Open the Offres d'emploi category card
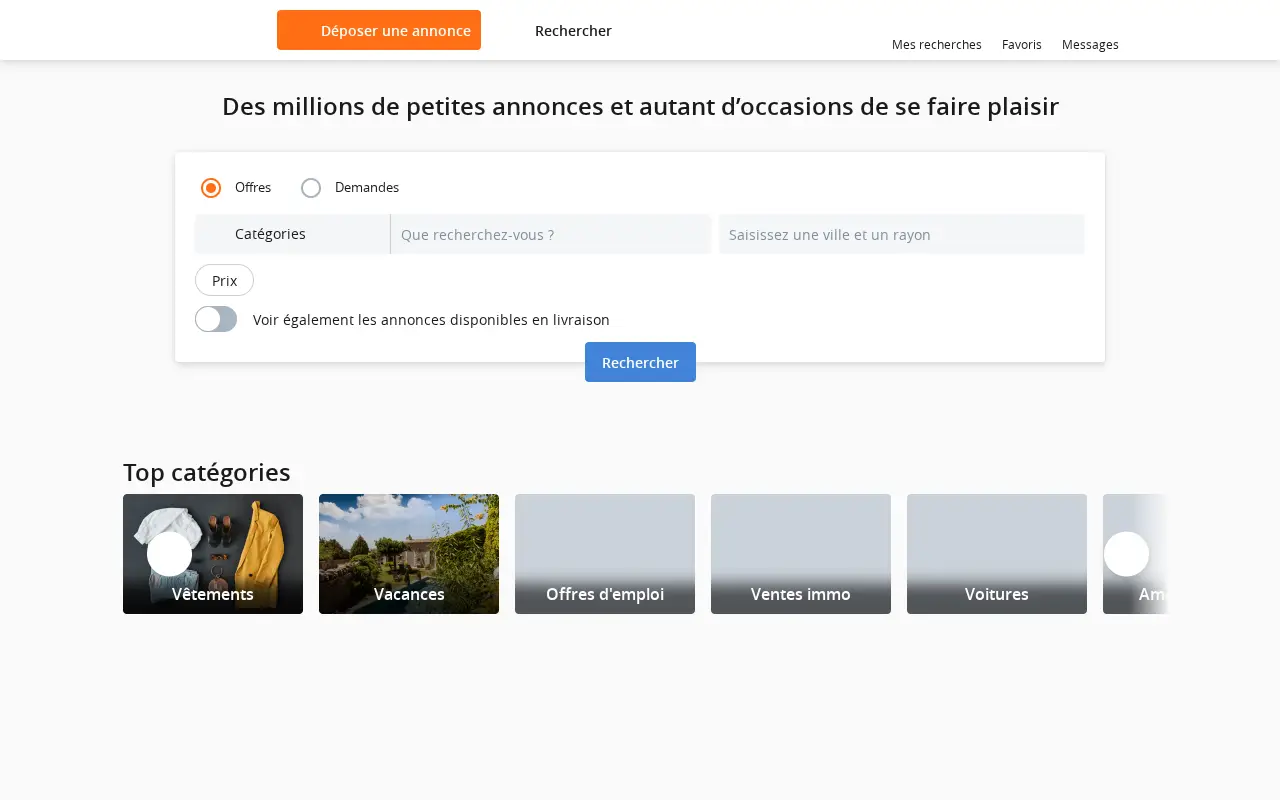 [x=605, y=554]
